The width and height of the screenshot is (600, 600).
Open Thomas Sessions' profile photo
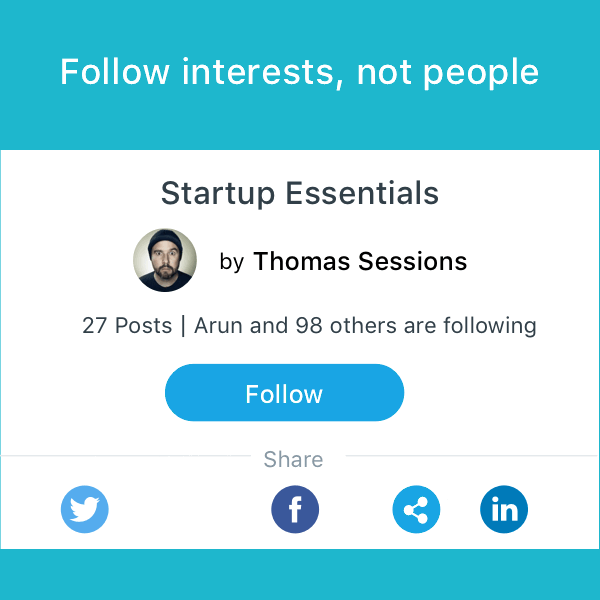(x=165, y=260)
